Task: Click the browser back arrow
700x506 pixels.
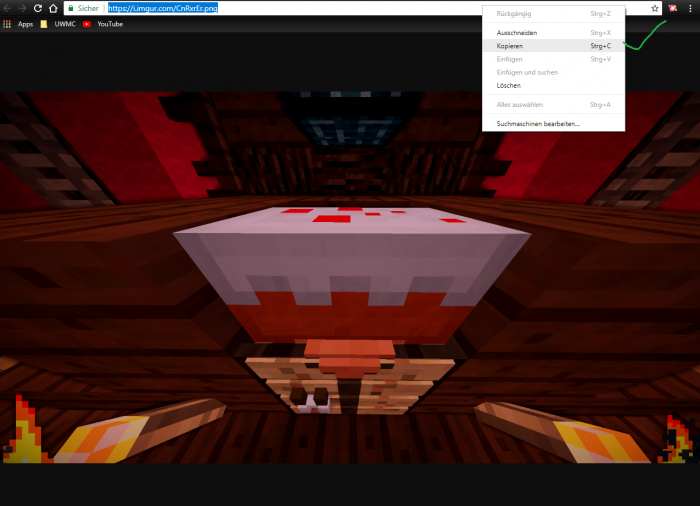Action: (7, 8)
